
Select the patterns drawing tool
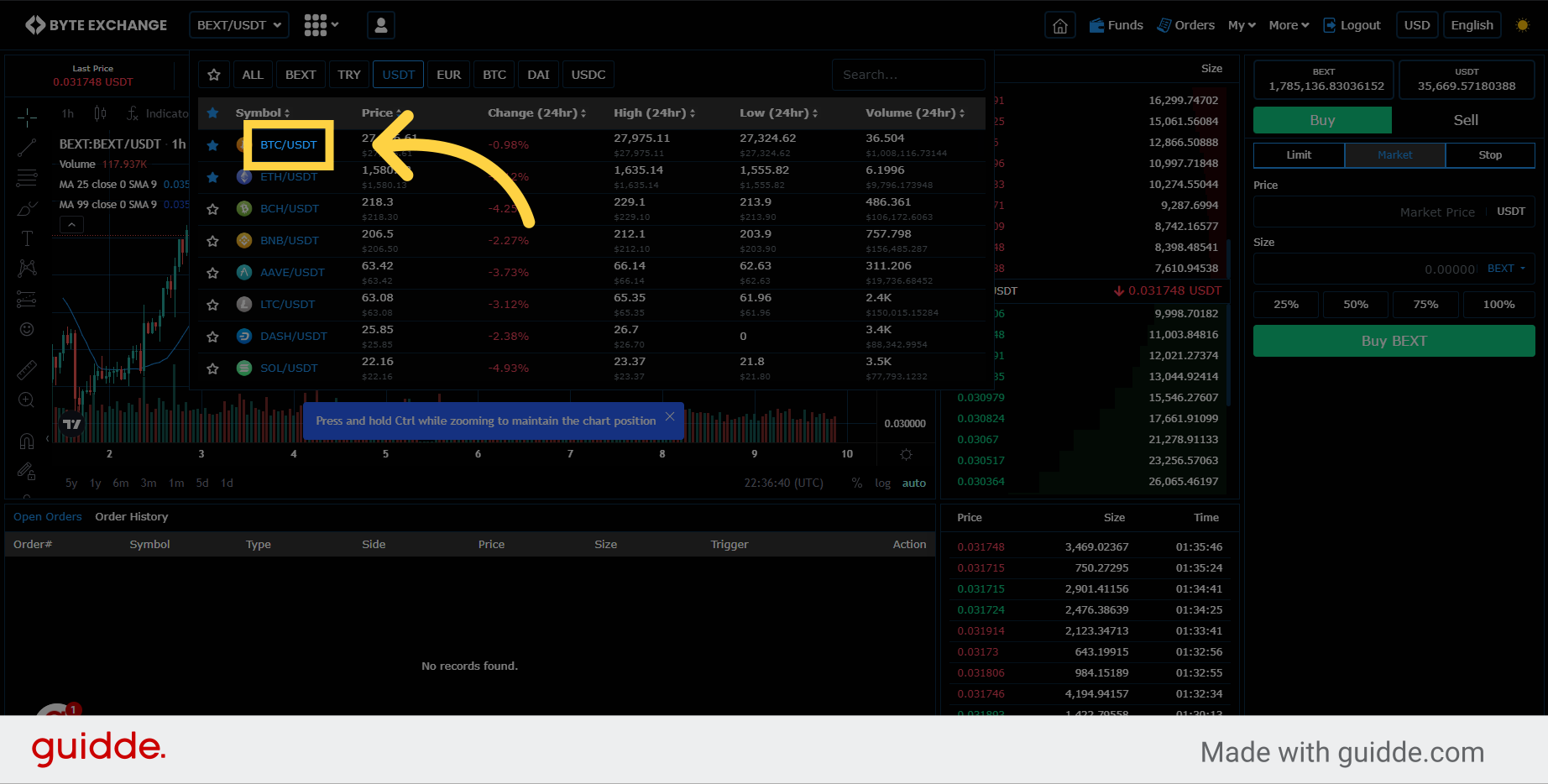point(27,269)
